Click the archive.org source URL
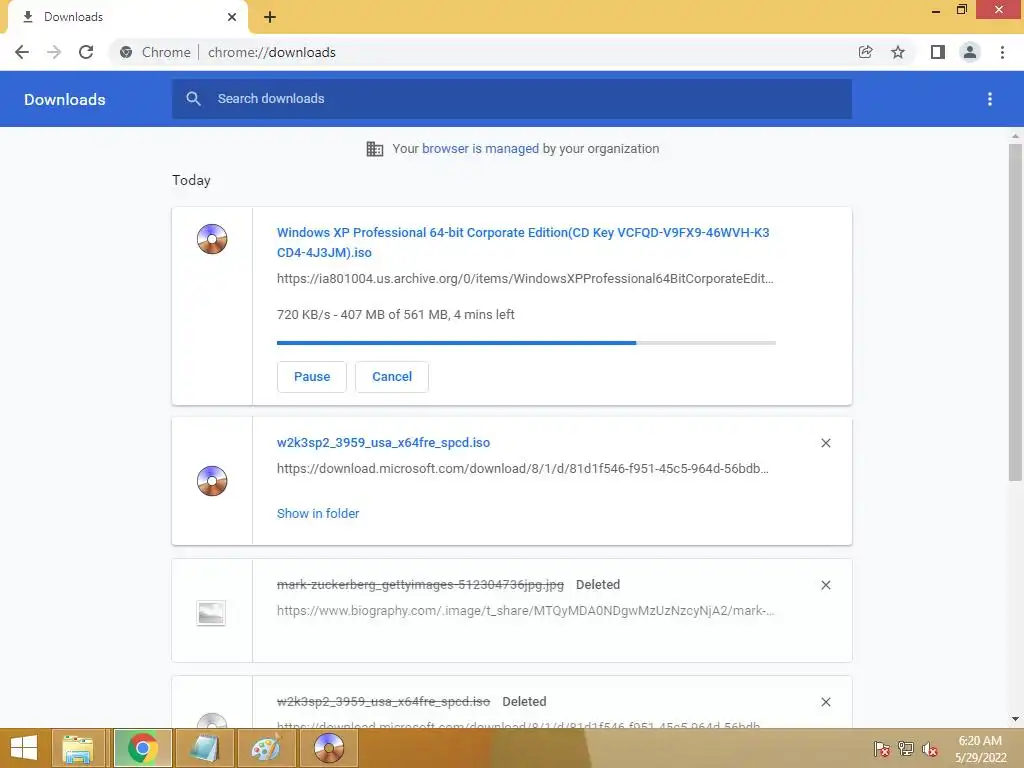 tap(525, 279)
